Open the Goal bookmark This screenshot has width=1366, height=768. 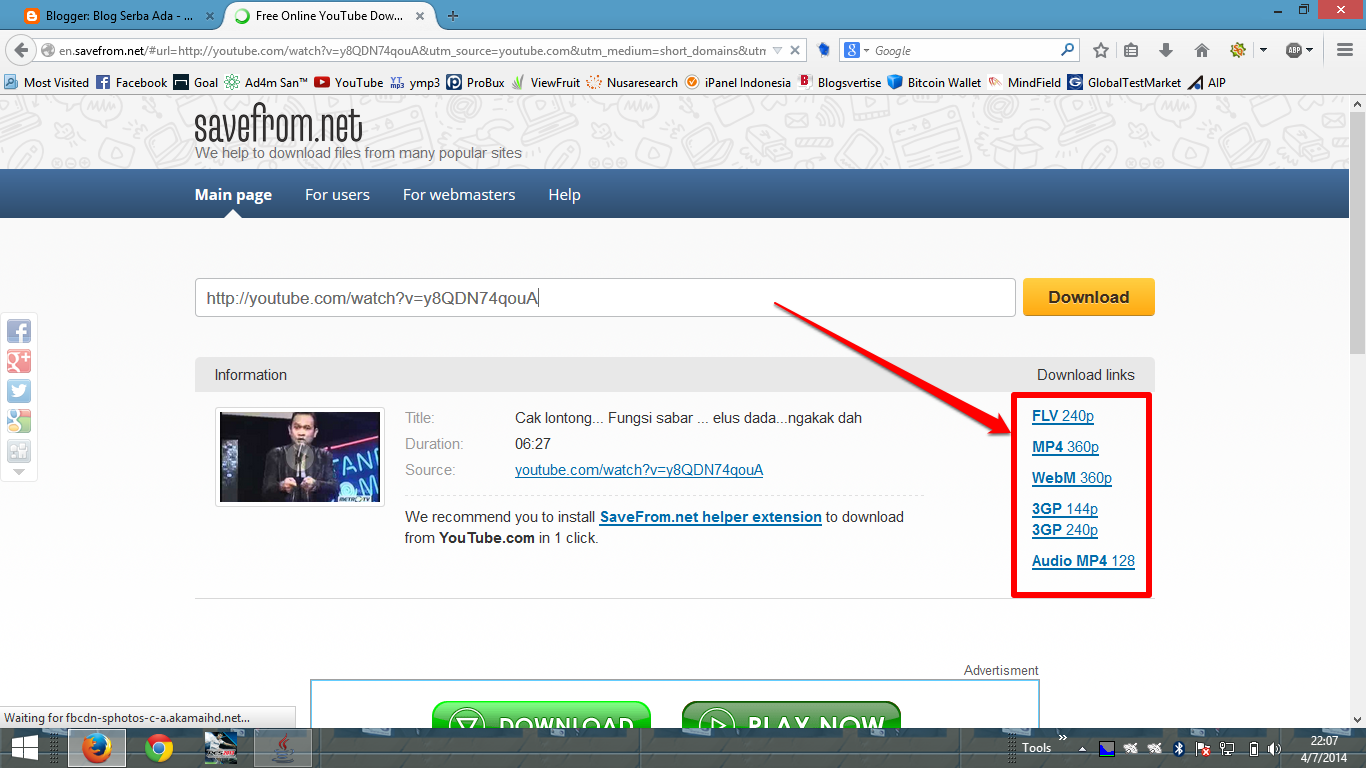[x=195, y=83]
